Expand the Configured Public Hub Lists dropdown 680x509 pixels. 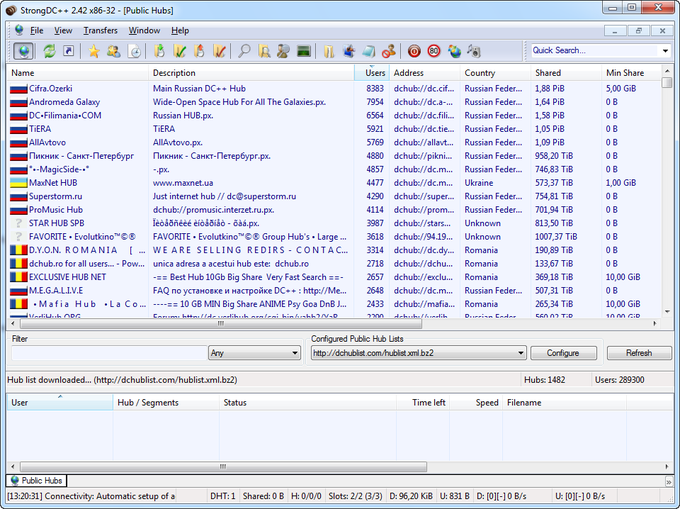coord(521,353)
